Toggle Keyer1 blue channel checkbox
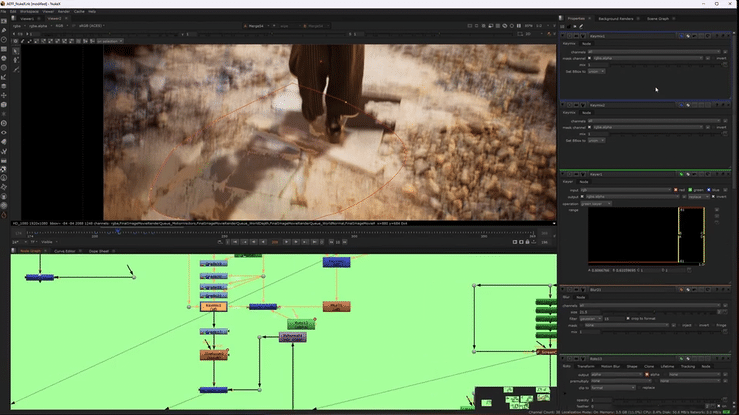This screenshot has width=739, height=415. [709, 190]
